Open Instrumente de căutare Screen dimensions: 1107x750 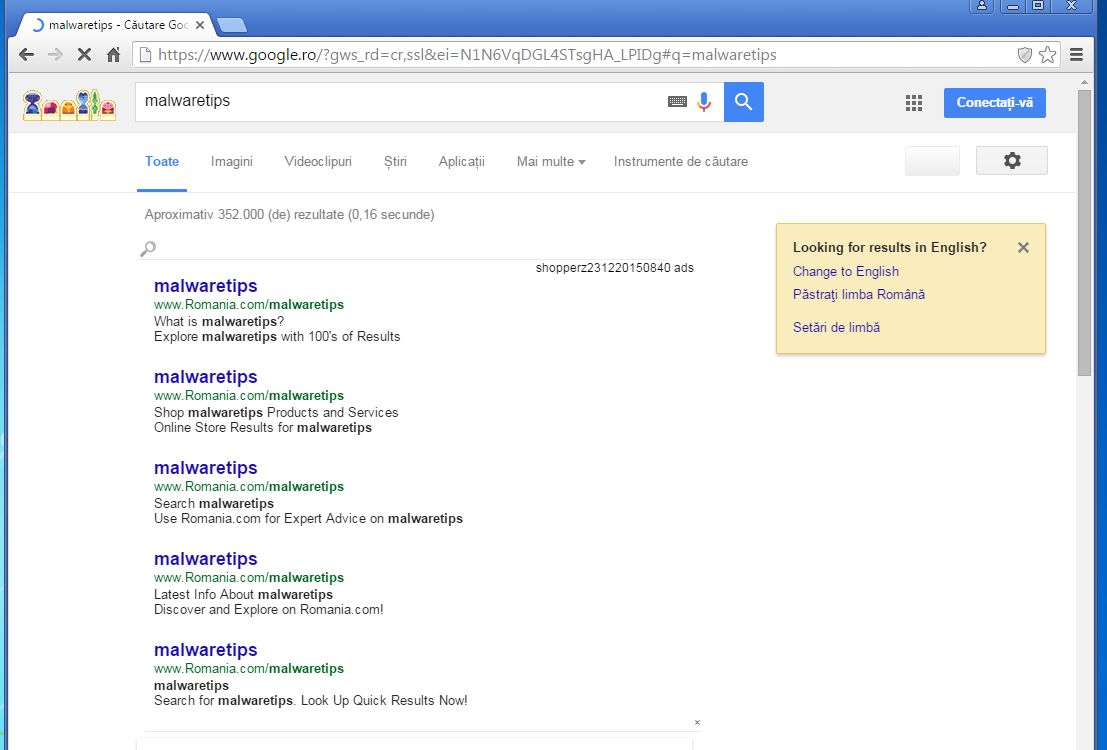pos(681,161)
